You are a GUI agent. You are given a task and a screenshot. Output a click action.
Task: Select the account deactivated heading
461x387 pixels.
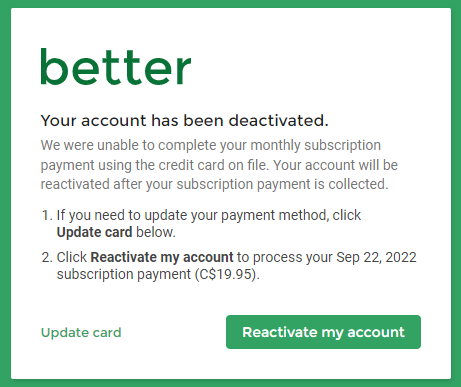pos(184,121)
